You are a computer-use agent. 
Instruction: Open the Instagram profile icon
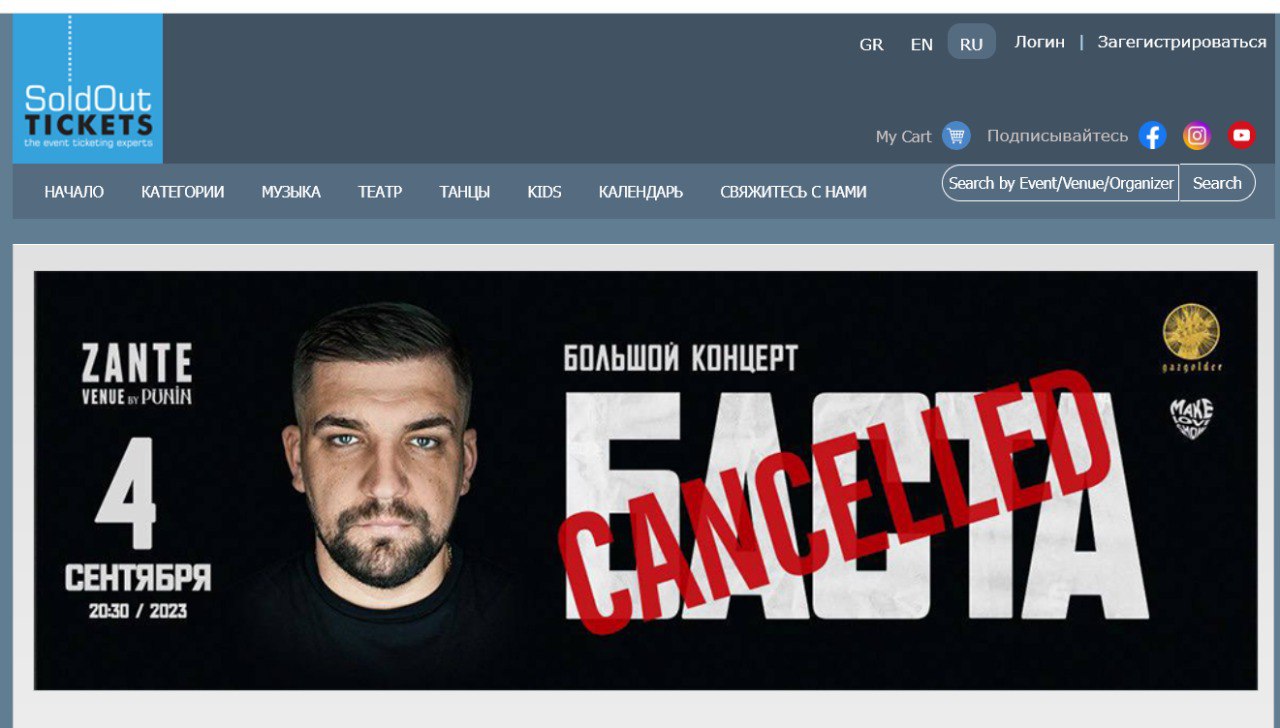click(1197, 135)
